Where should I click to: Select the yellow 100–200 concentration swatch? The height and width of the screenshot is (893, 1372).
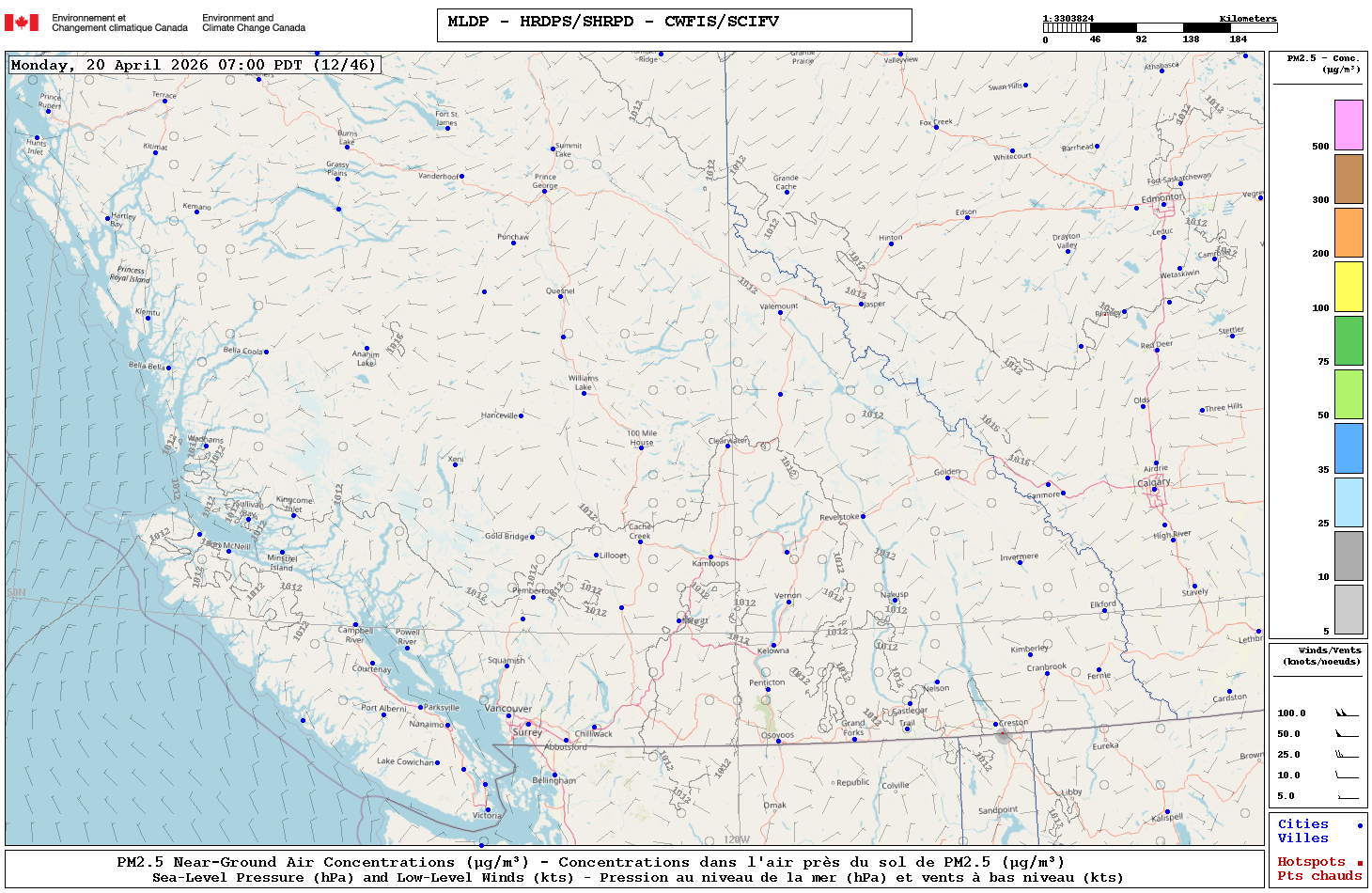click(1349, 287)
